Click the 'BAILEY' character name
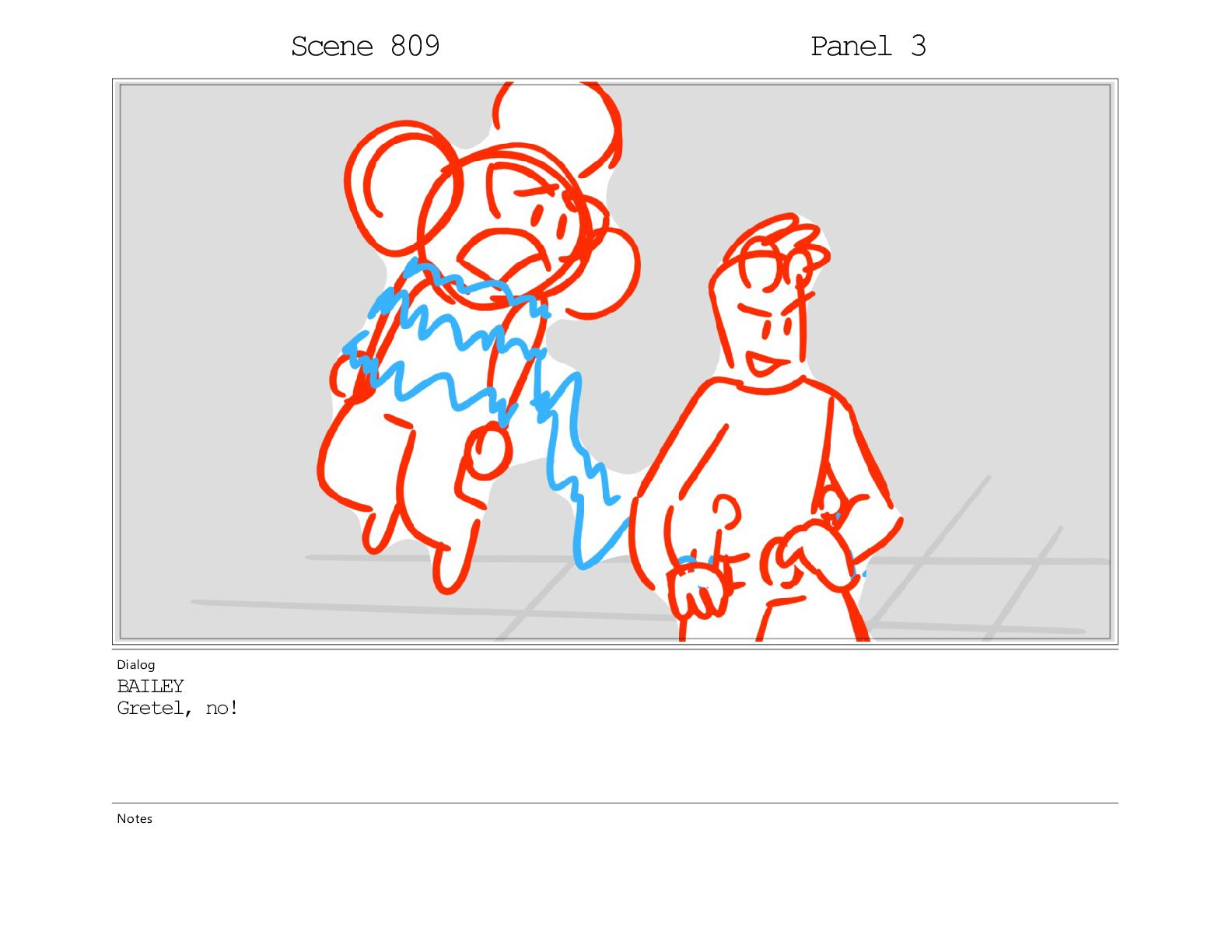This screenshot has width=1232, height=952. coord(150,686)
